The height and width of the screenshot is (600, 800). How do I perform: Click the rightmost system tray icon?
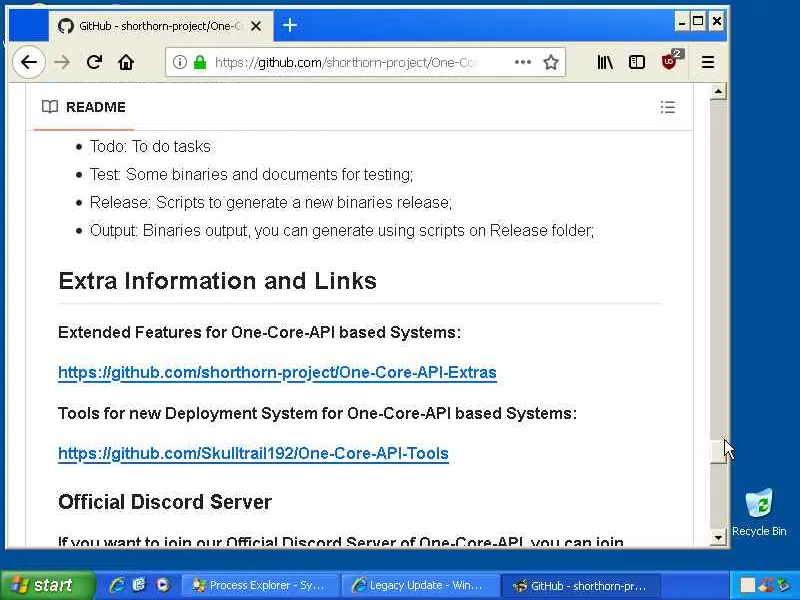coord(783,585)
